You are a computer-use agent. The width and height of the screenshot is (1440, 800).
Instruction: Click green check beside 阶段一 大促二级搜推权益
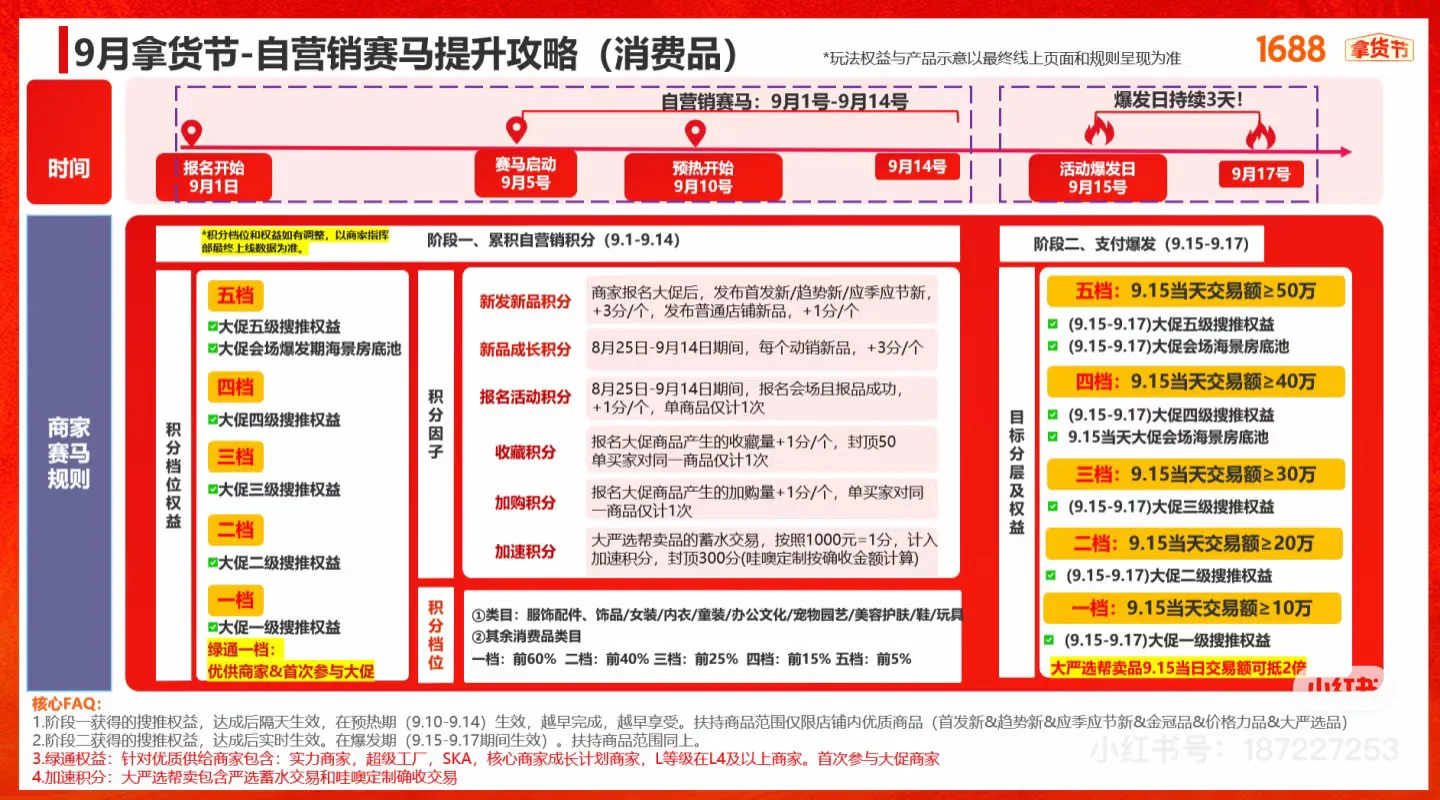tap(212, 562)
